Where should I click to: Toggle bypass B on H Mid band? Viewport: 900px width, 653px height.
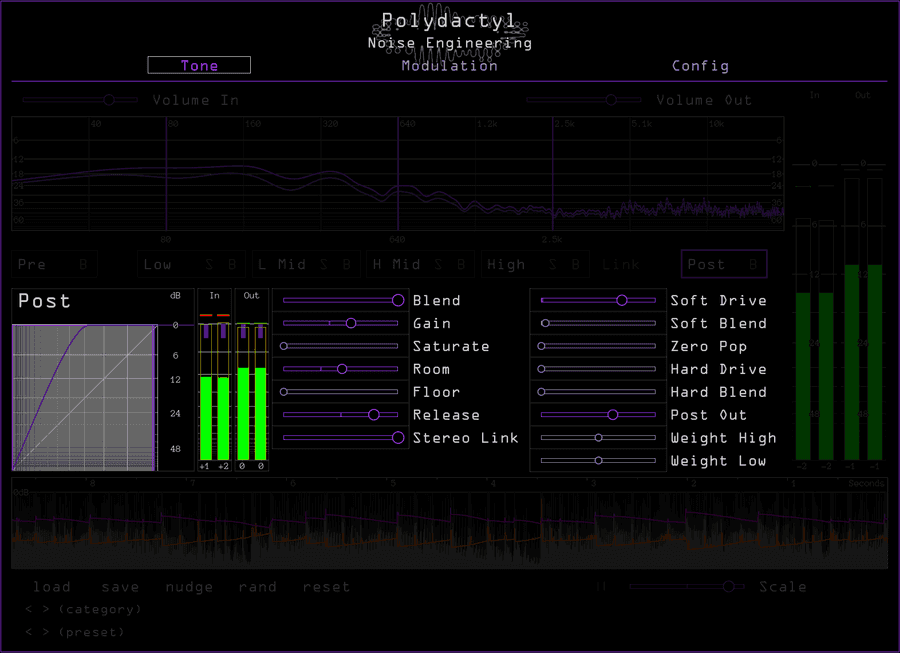[461, 265]
